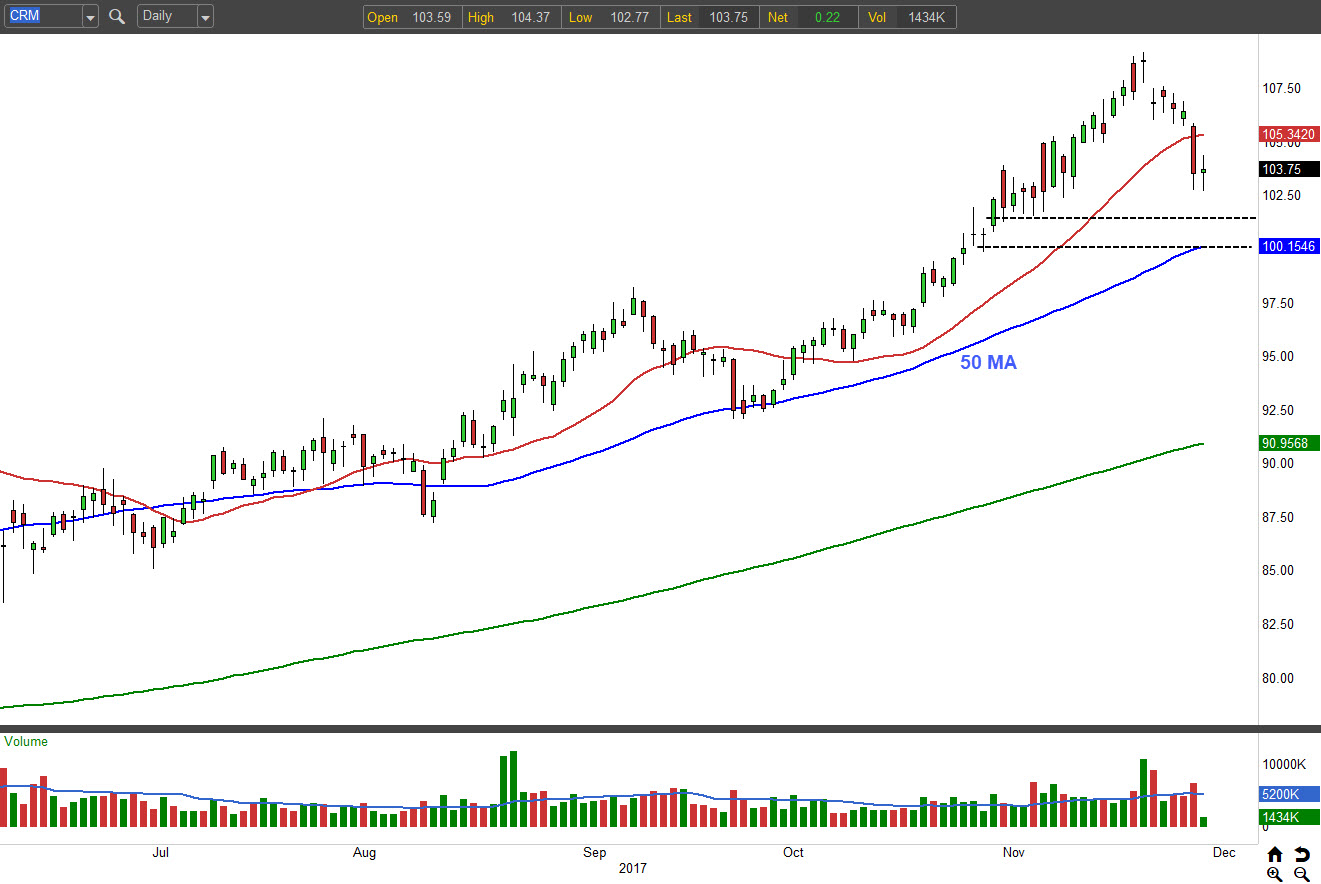Click the Oct label on the time axis
Screen dimensions: 1321x884
pos(793,853)
